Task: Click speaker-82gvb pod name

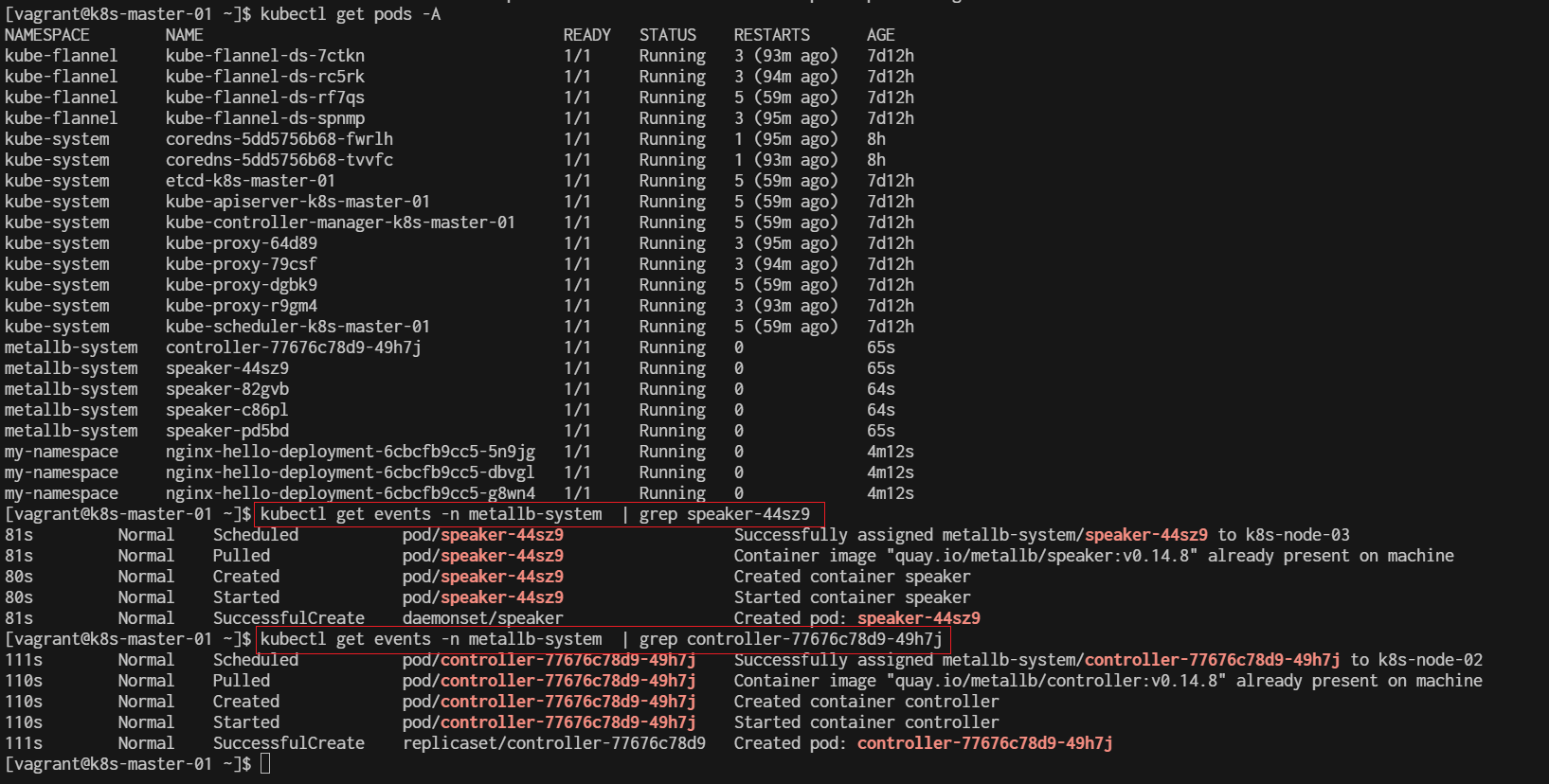Action: pyautogui.click(x=227, y=389)
